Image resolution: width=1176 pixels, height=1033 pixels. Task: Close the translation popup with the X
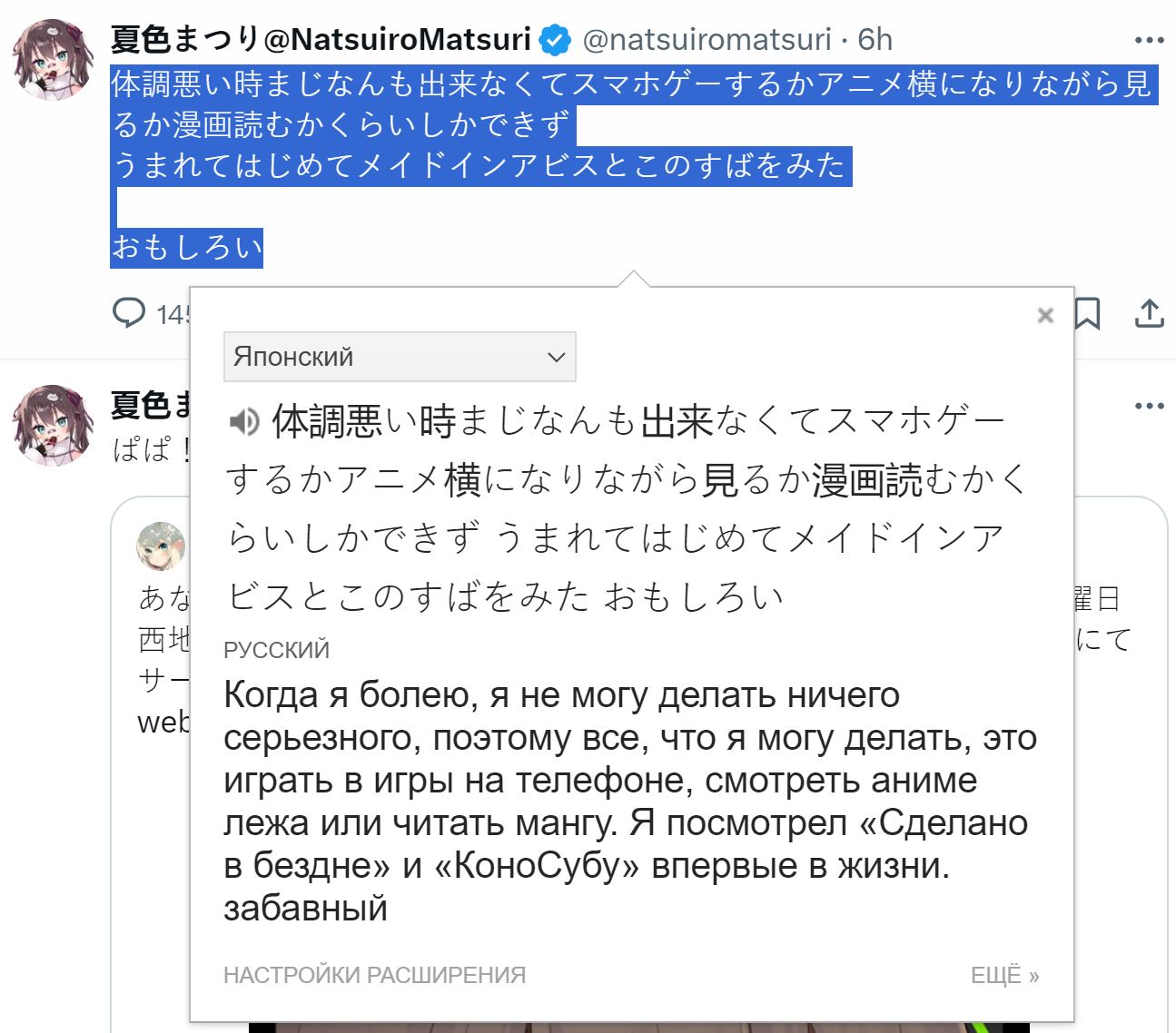[1045, 315]
